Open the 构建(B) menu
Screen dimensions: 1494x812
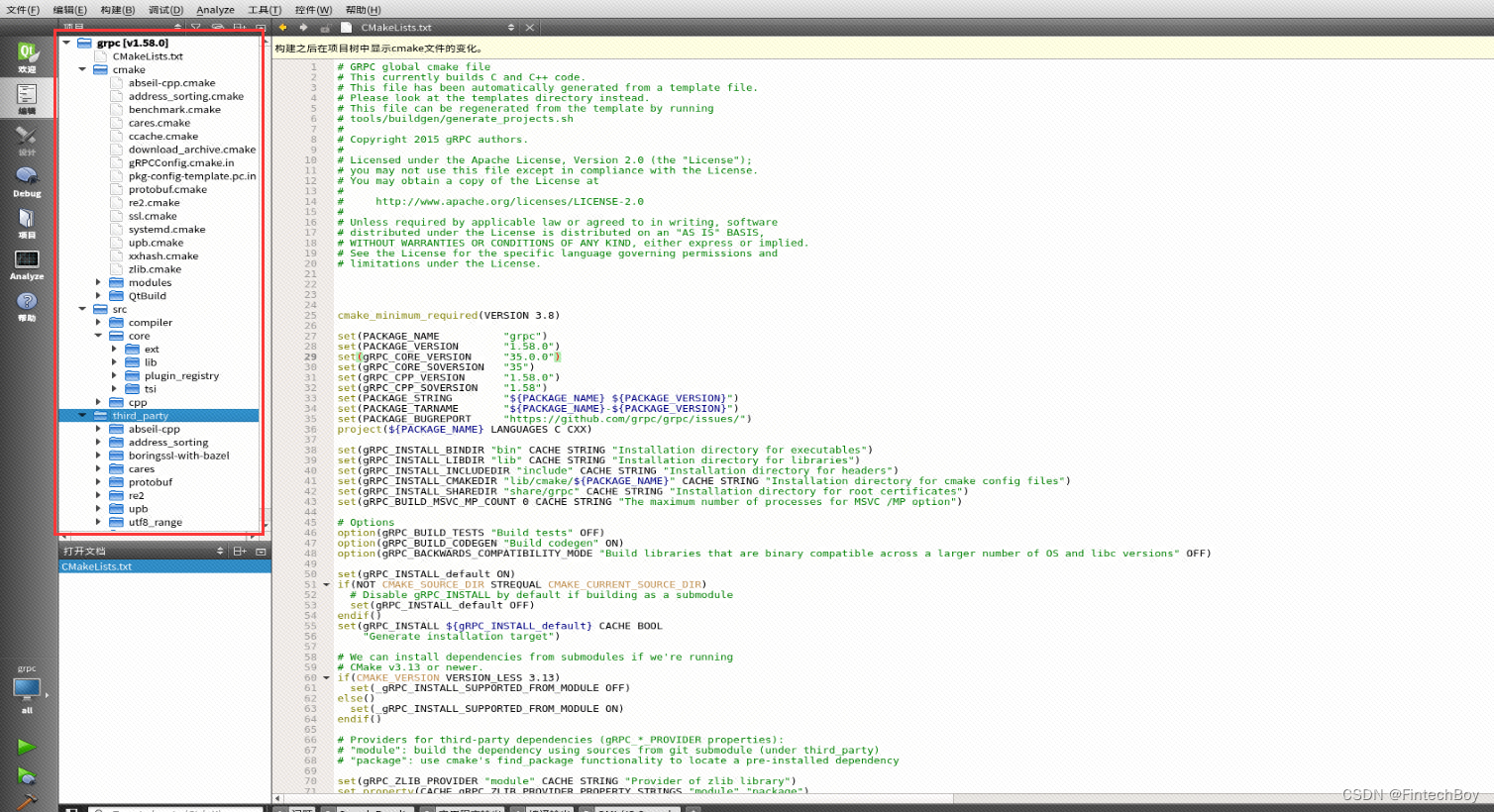point(117,10)
